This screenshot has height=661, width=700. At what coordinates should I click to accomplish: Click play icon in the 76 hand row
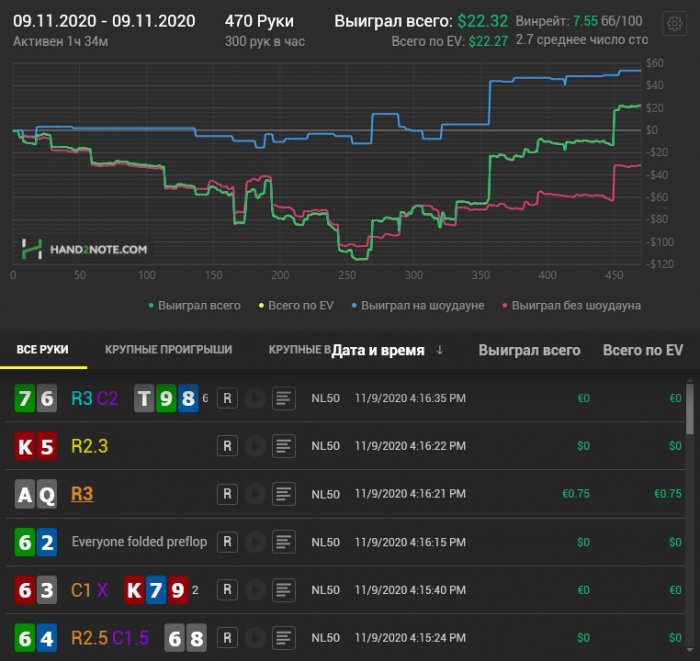255,398
